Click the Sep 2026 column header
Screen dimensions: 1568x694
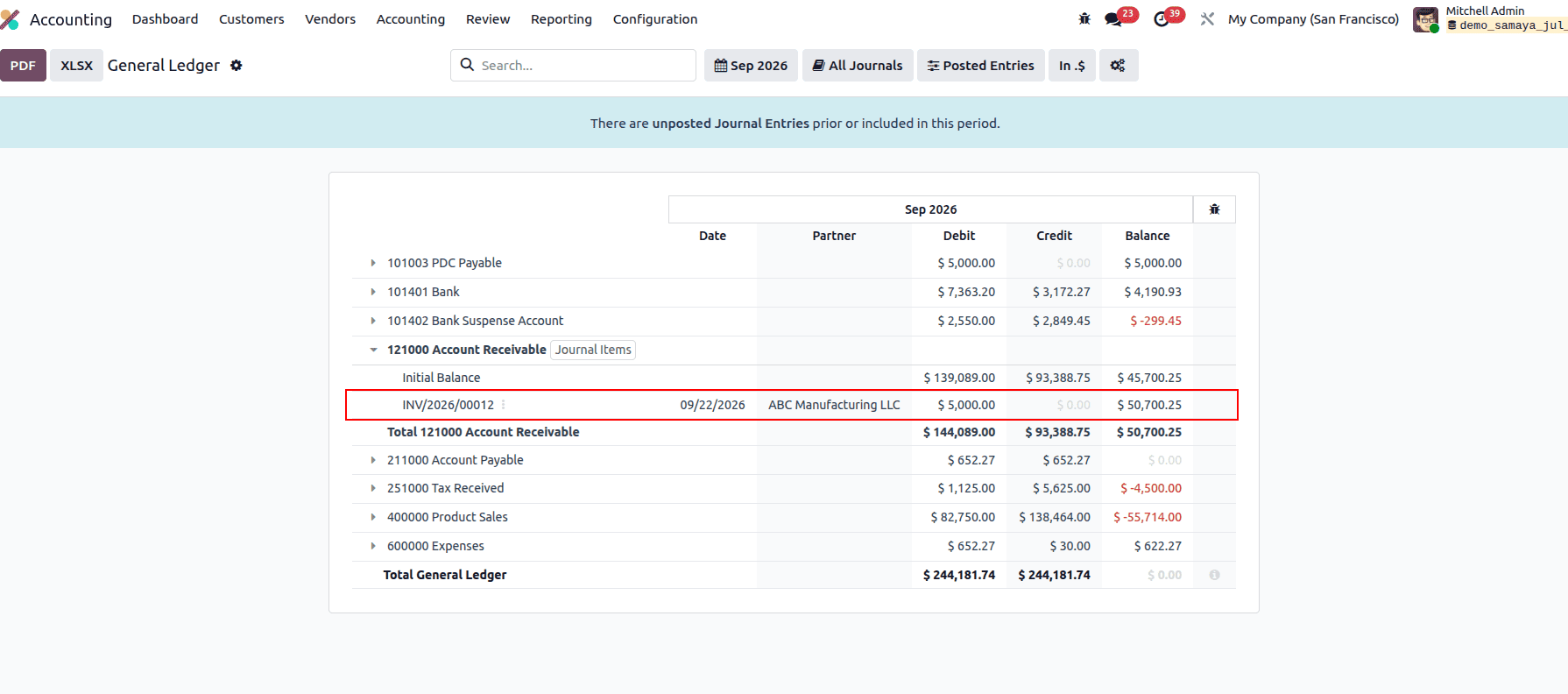(x=930, y=209)
